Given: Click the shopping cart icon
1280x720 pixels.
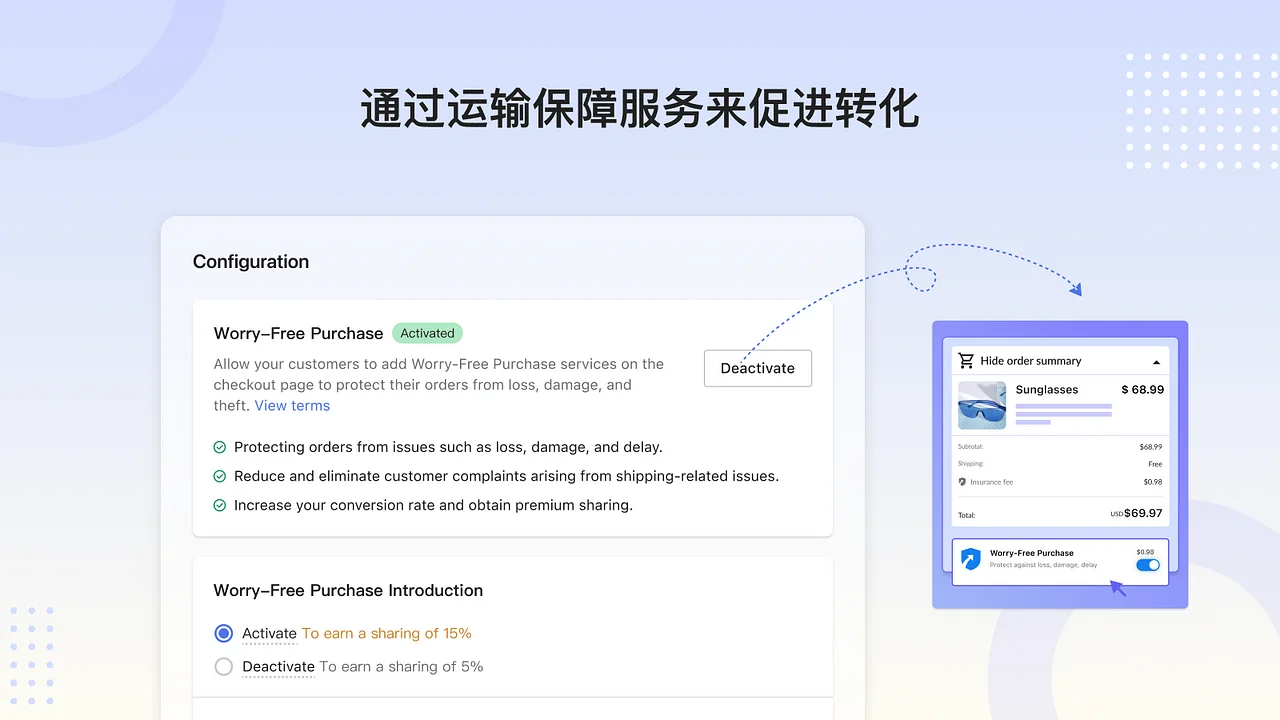Looking at the screenshot, I should pos(966,360).
